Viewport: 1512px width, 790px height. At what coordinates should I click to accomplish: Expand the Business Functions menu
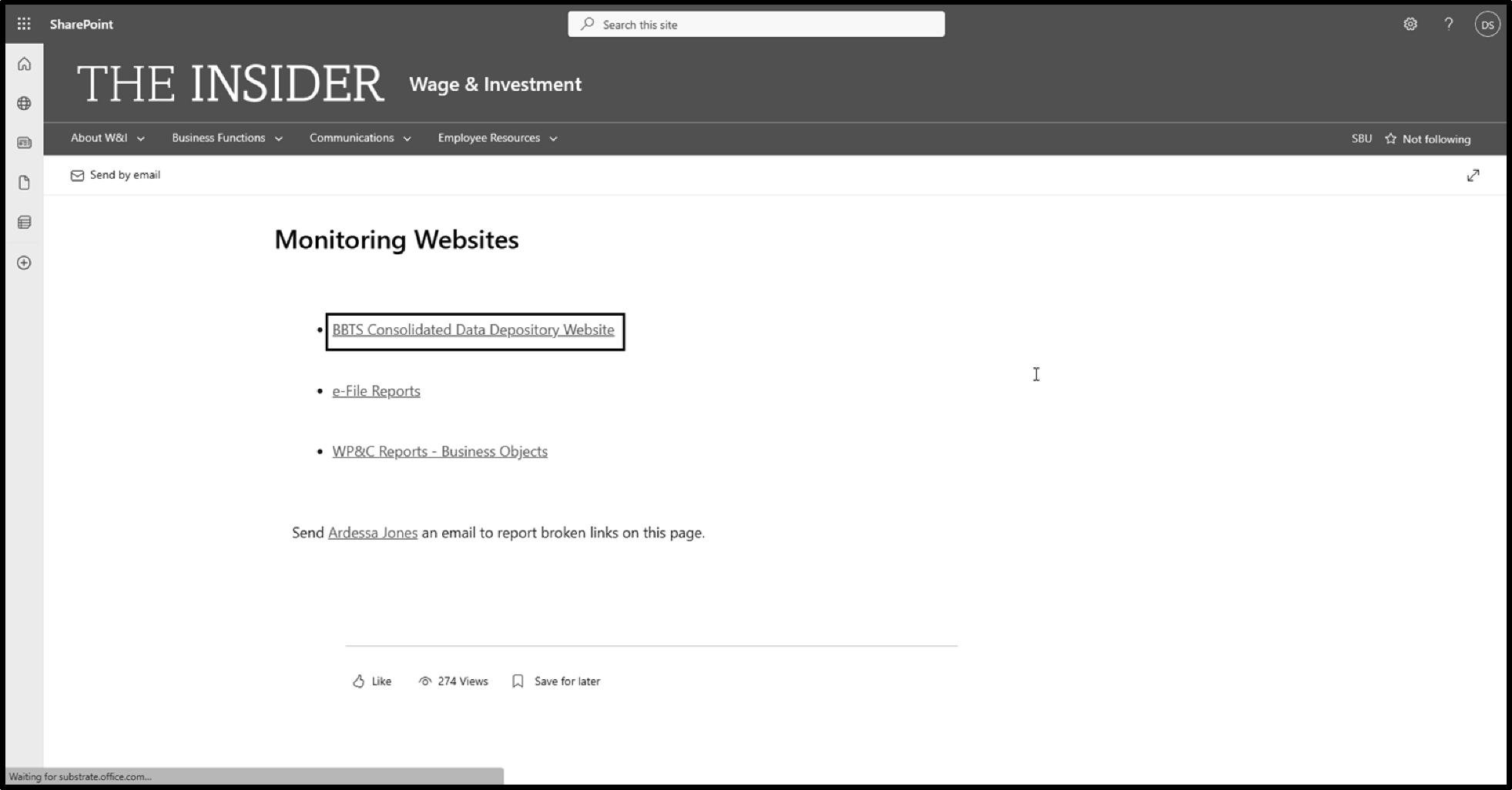[x=226, y=138]
